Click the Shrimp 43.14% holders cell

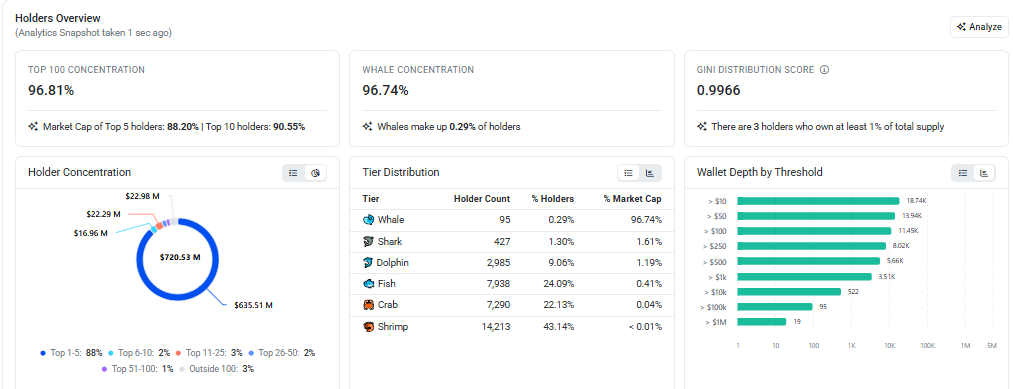pyautogui.click(x=560, y=326)
